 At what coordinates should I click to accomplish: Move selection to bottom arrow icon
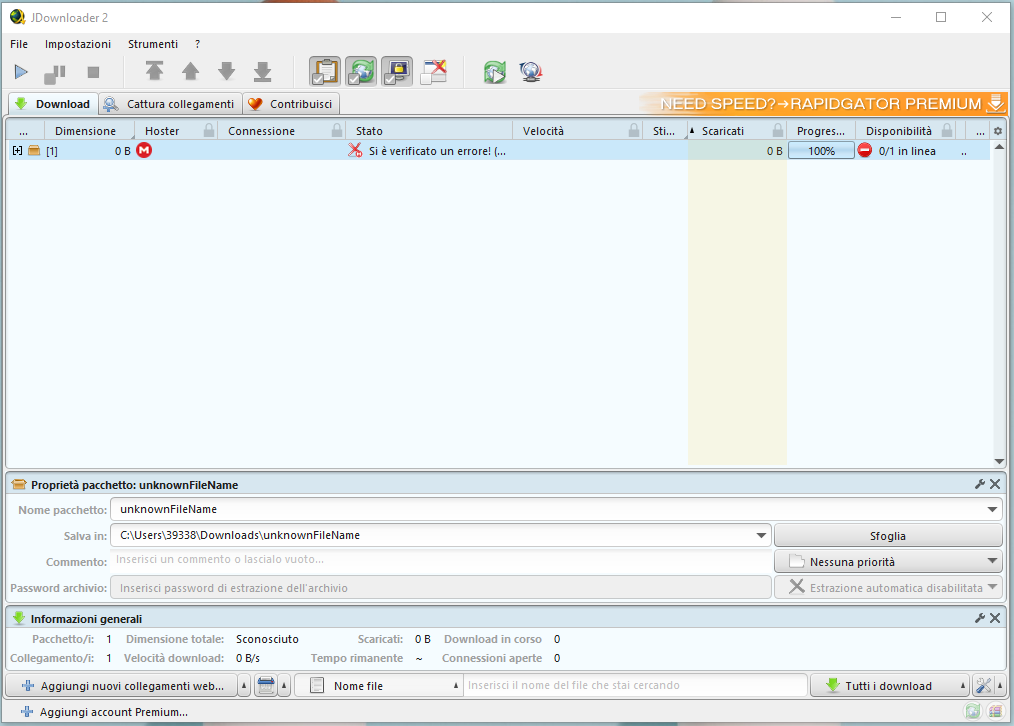coord(263,72)
